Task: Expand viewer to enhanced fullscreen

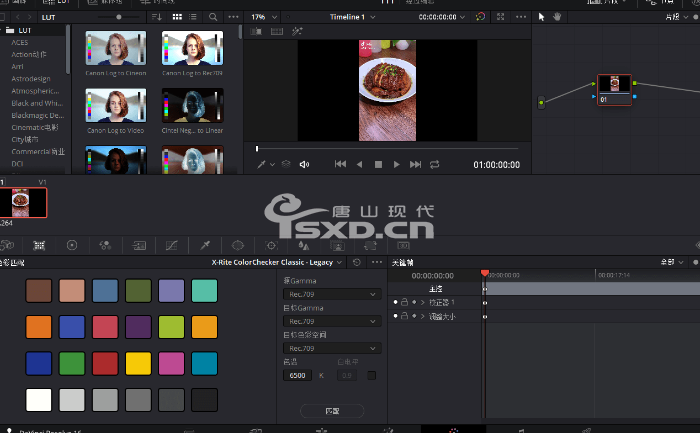Action: (x=500, y=17)
